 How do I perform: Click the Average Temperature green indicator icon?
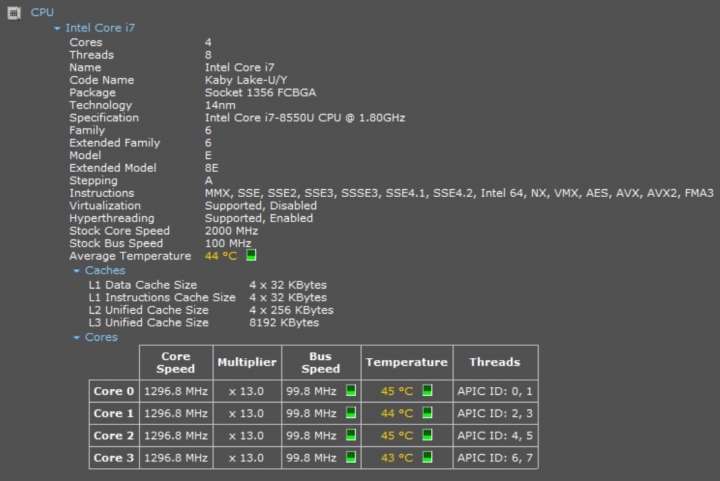pyautogui.click(x=251, y=255)
